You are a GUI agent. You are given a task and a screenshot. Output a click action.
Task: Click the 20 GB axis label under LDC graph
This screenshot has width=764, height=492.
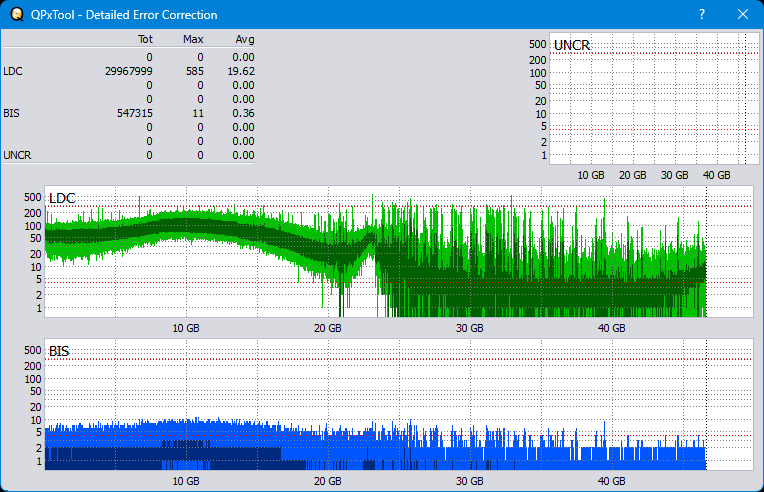(x=327, y=328)
